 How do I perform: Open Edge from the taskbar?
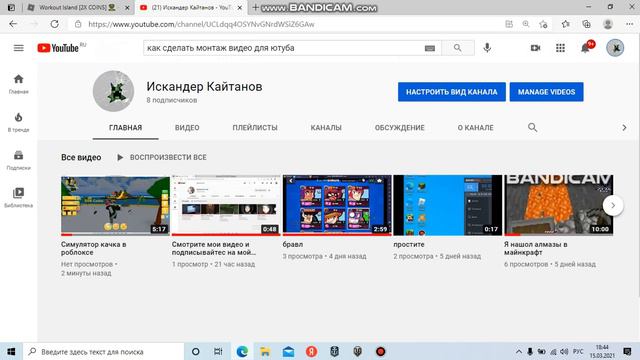[242, 351]
